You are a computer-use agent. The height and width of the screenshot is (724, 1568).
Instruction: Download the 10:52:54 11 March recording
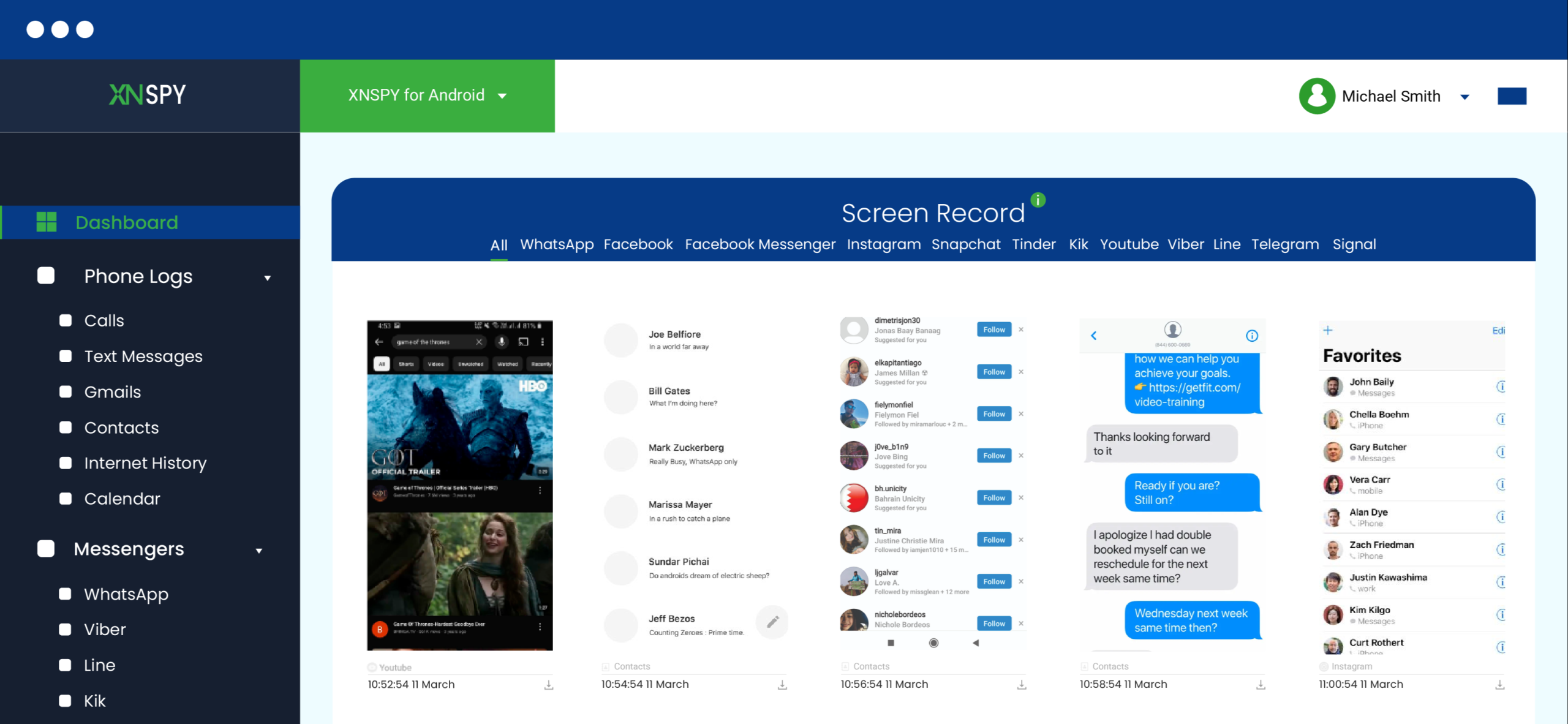coord(549,685)
